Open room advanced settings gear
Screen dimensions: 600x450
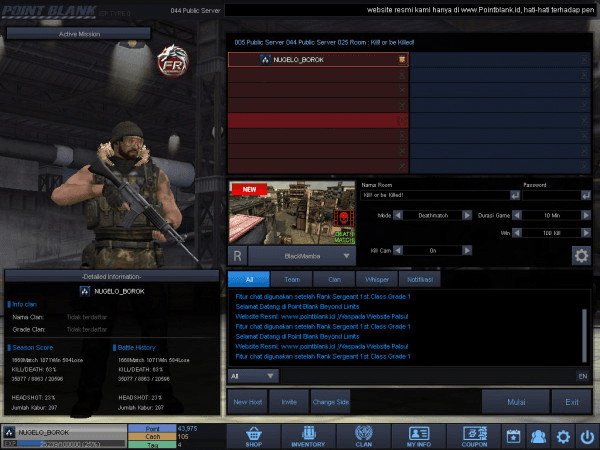click(581, 256)
